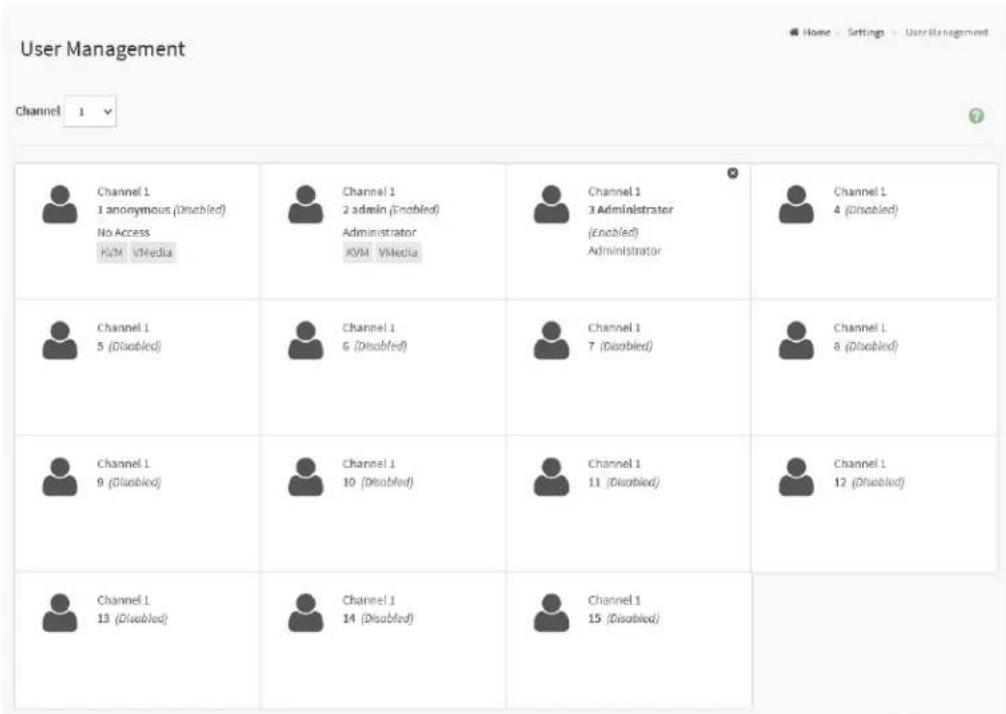Image resolution: width=1006 pixels, height=714 pixels.
Task: Click the avatar icon of user slot 7
Action: pos(551,340)
